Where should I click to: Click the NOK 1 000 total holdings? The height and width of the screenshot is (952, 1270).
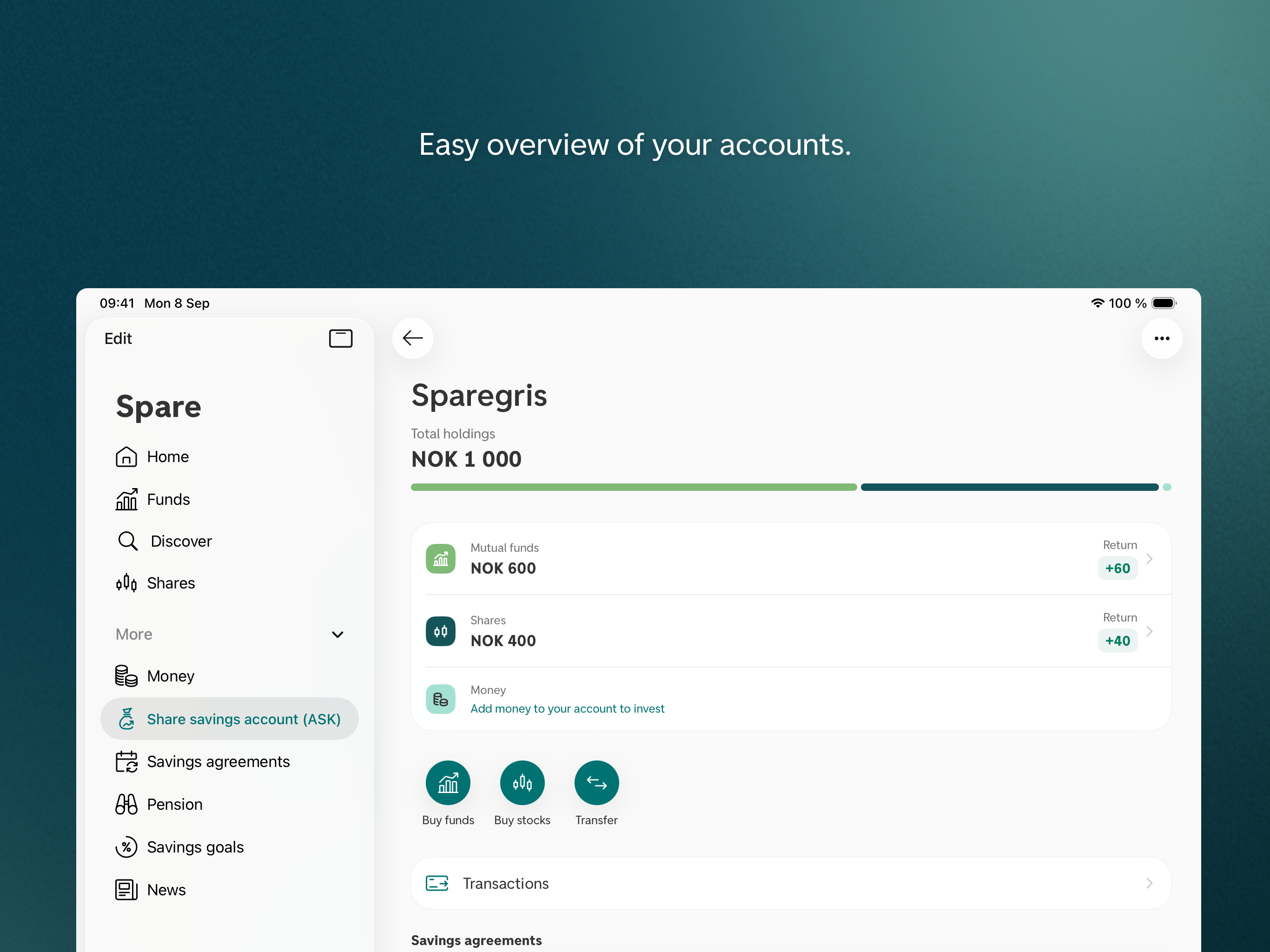point(466,459)
